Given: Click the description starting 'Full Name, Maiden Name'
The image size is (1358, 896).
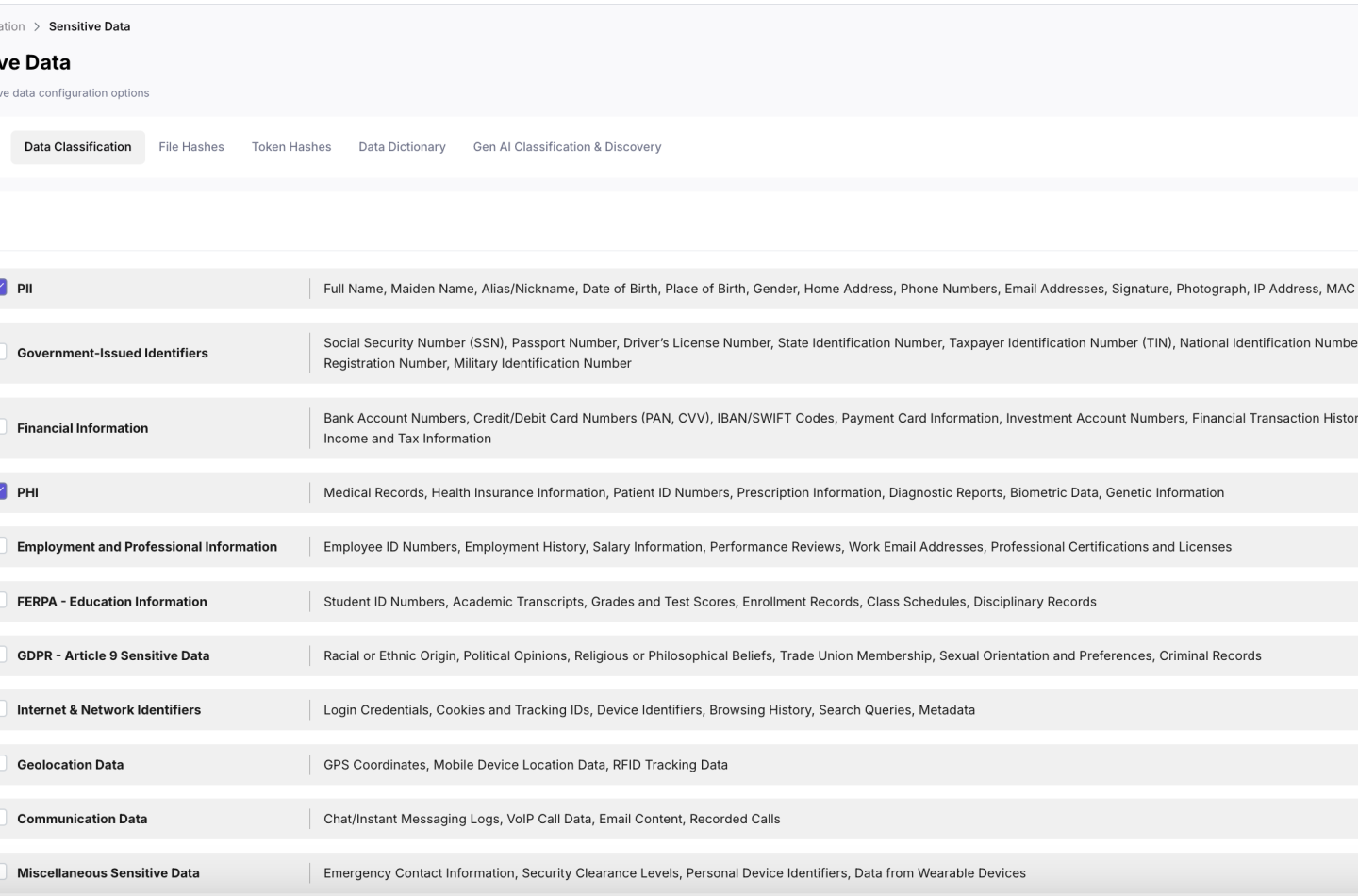Looking at the screenshot, I should click(x=839, y=289).
